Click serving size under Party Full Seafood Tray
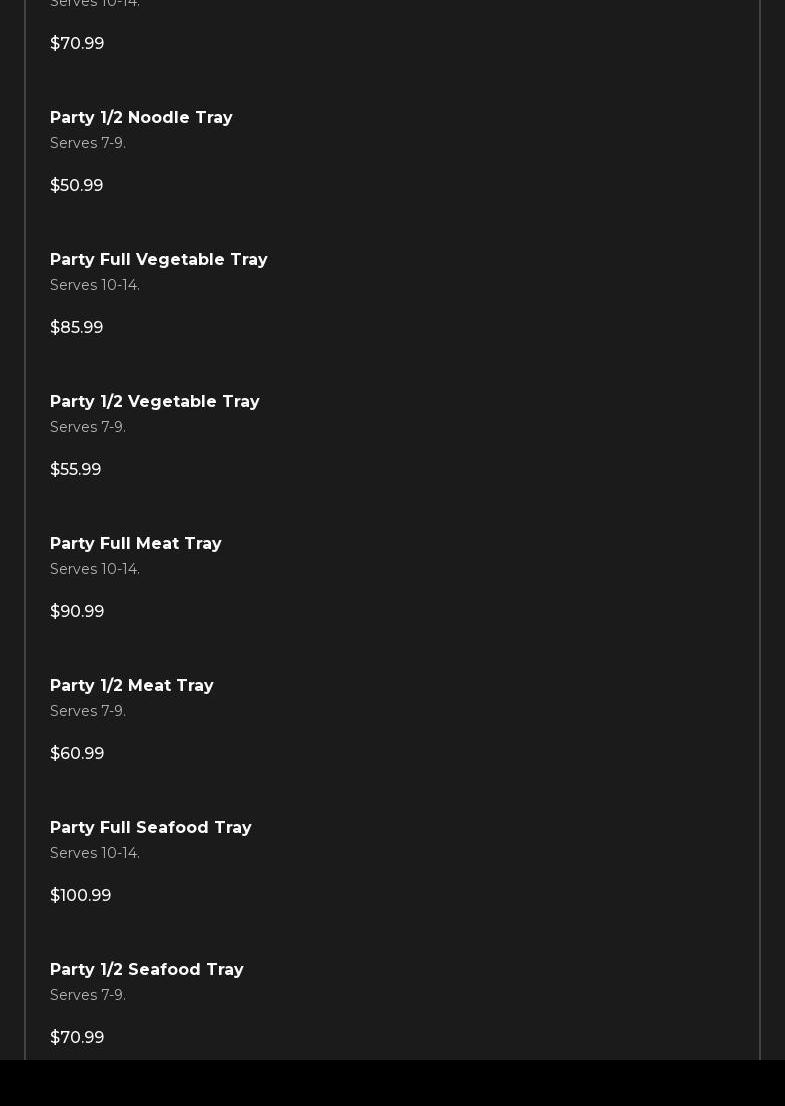785x1106 pixels. pos(95,854)
